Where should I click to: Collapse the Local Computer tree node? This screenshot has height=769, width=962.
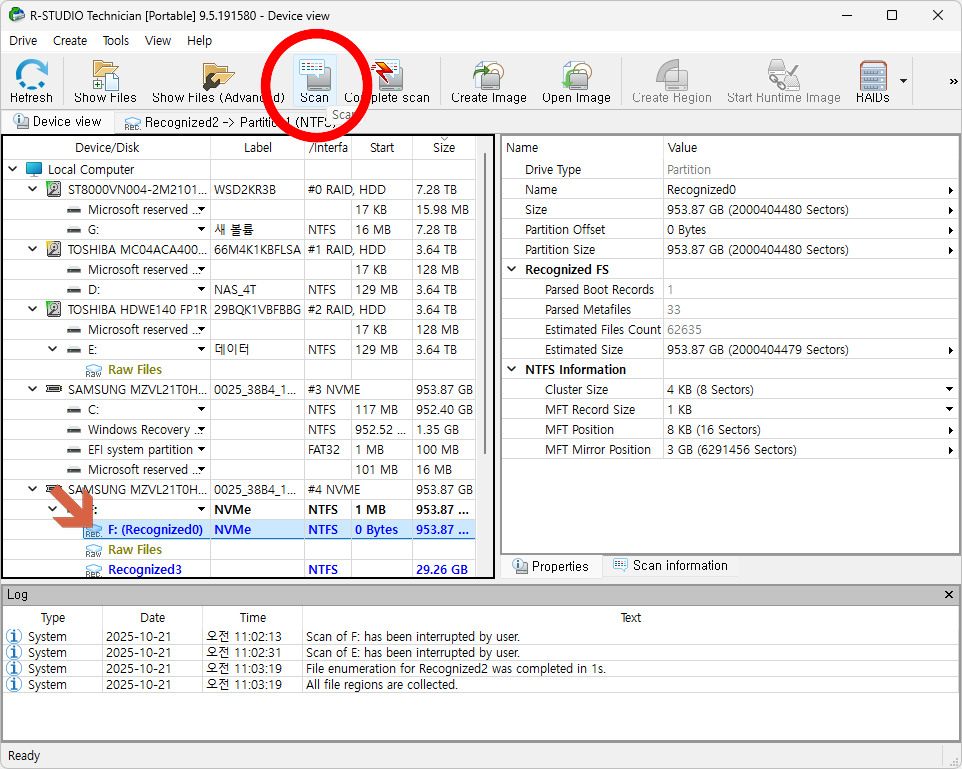pyautogui.click(x=13, y=170)
